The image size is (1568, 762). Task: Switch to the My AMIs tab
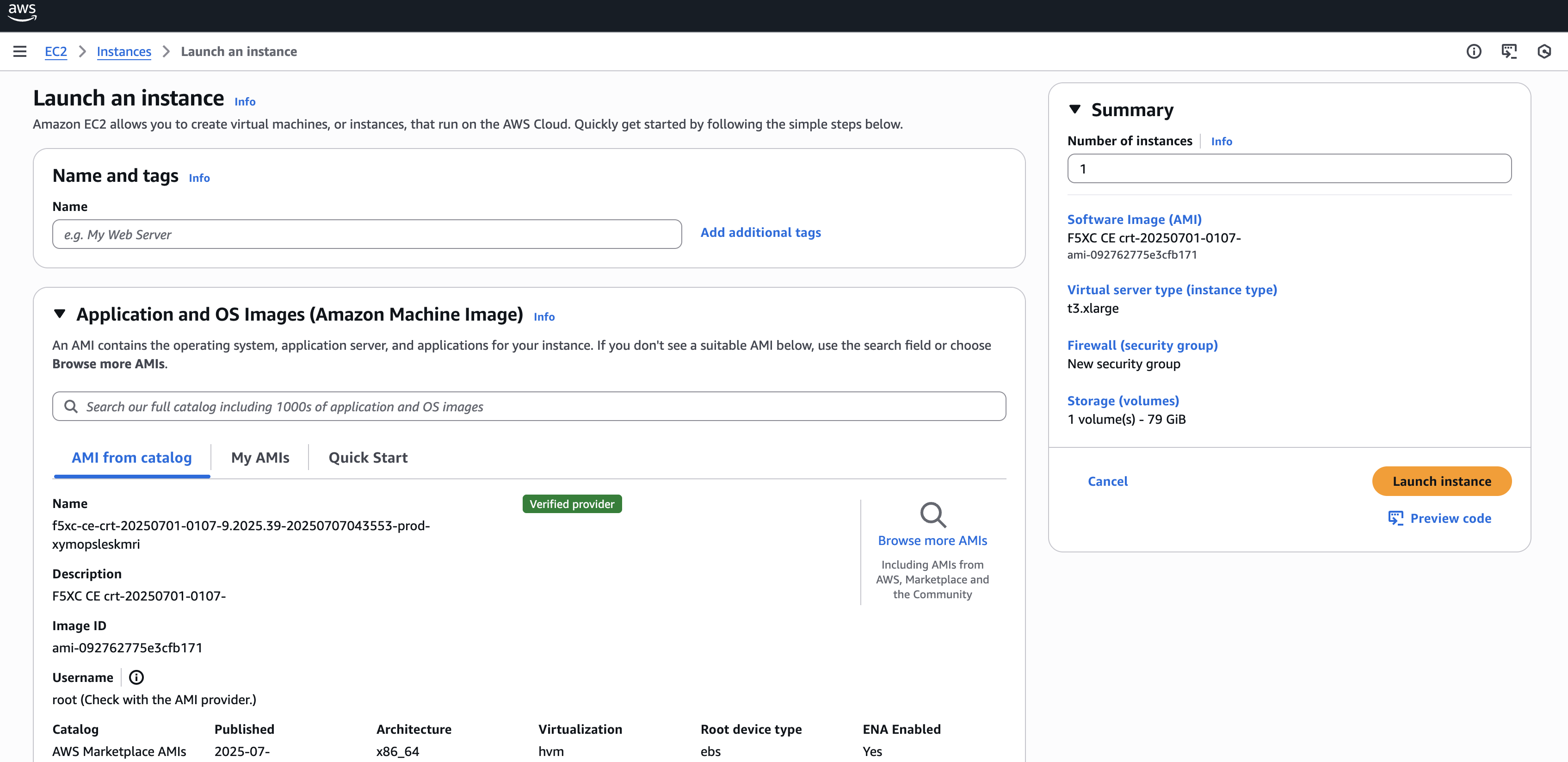[260, 457]
